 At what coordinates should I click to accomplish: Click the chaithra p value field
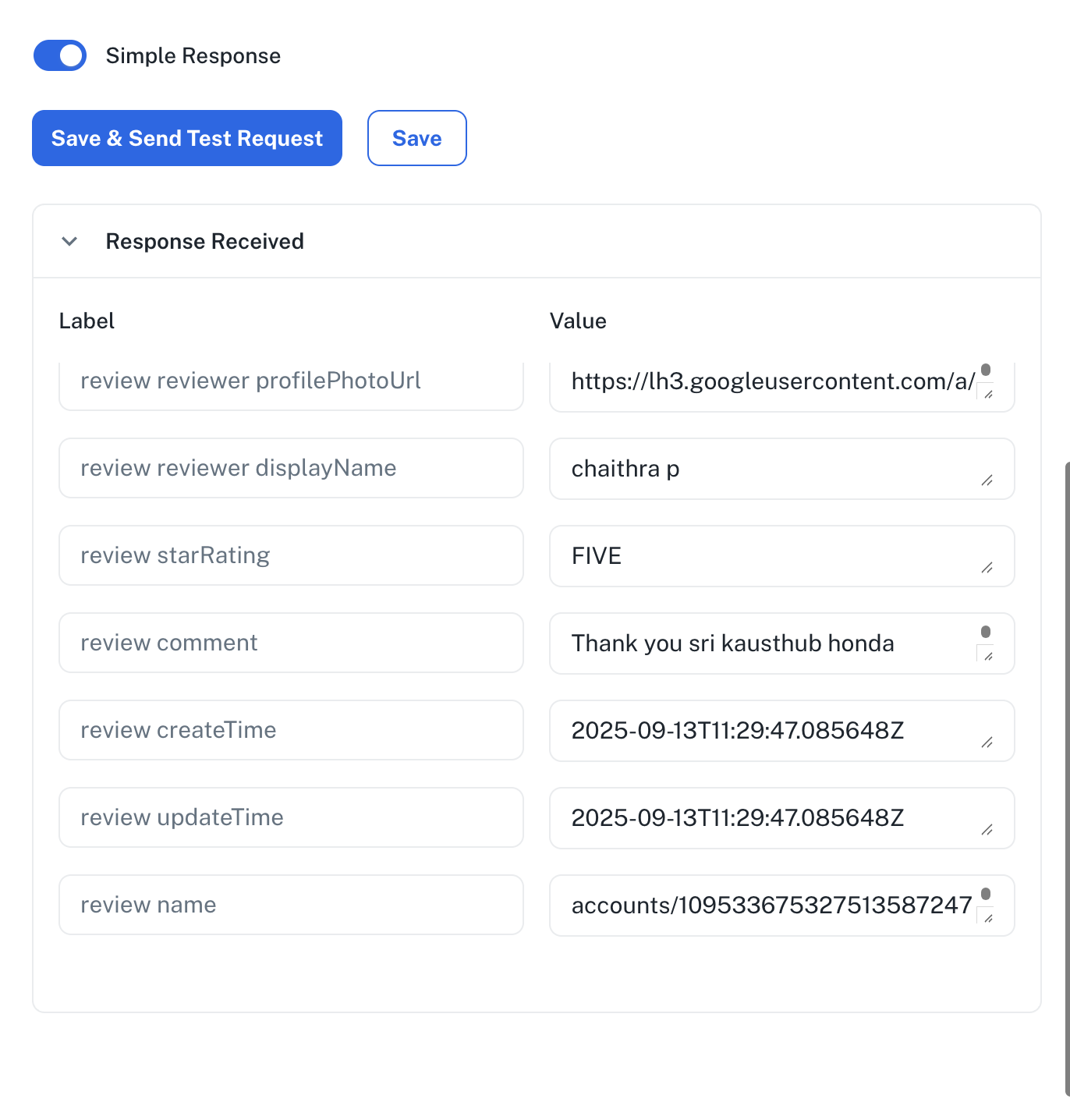pyautogui.click(x=782, y=469)
